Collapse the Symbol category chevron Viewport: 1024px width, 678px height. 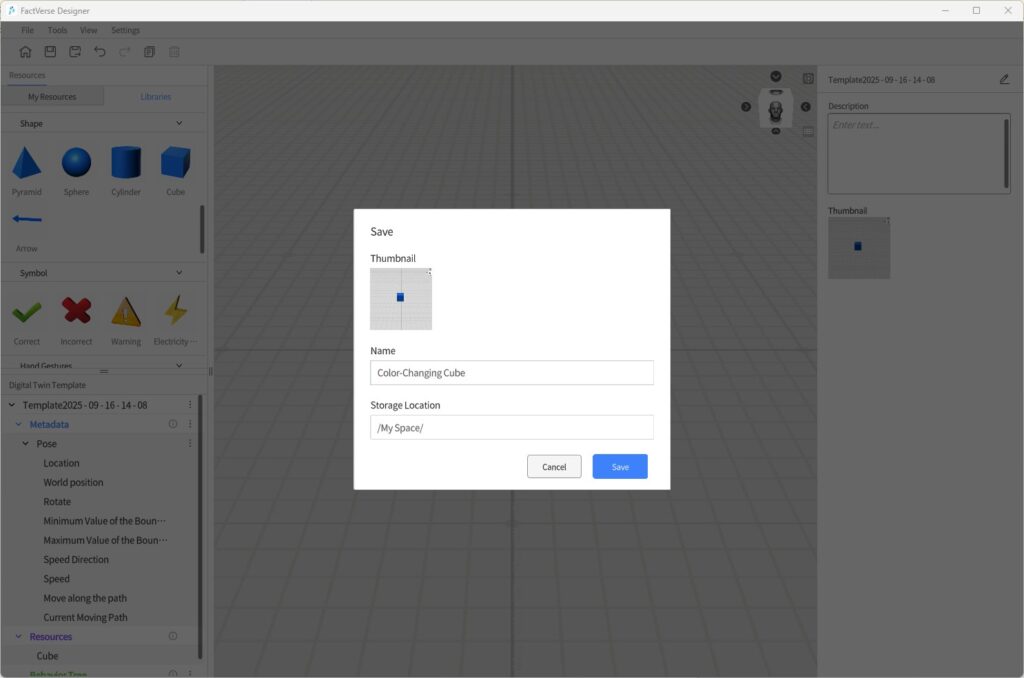click(179, 273)
